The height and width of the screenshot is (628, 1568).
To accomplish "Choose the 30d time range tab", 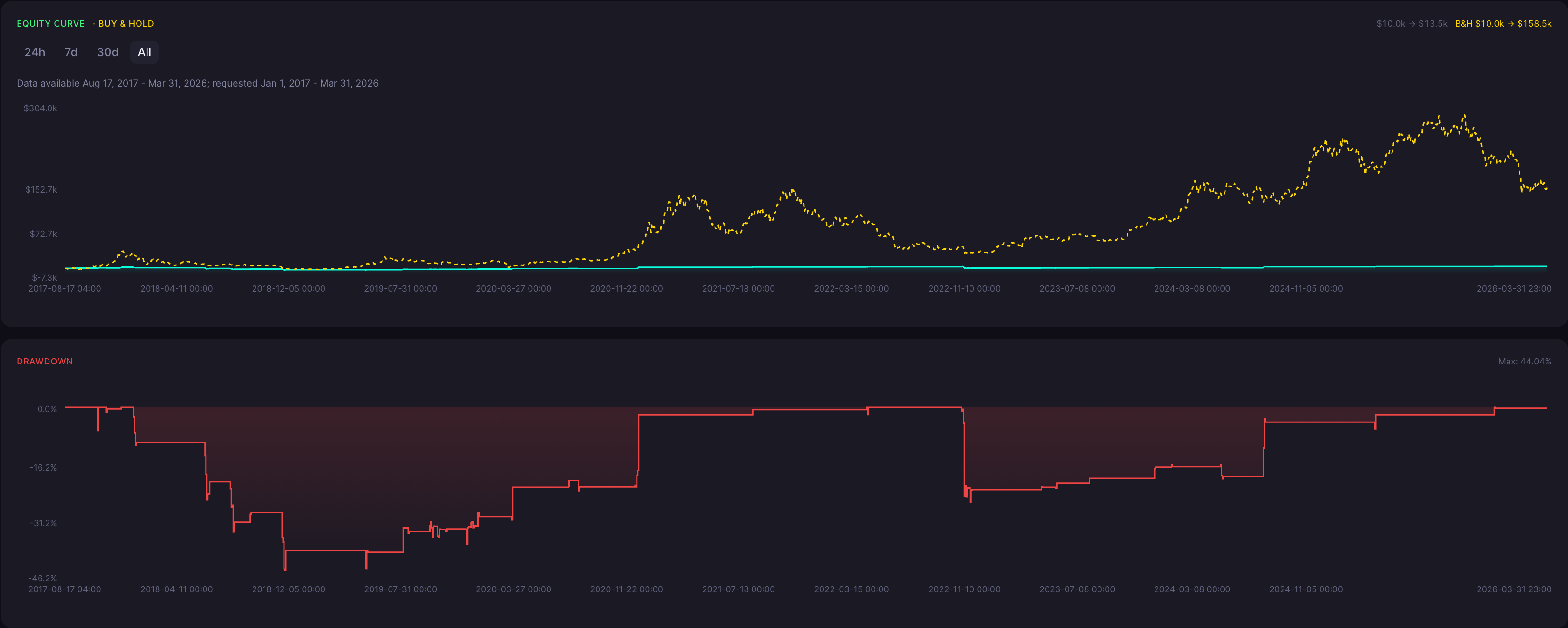I will click(x=108, y=52).
